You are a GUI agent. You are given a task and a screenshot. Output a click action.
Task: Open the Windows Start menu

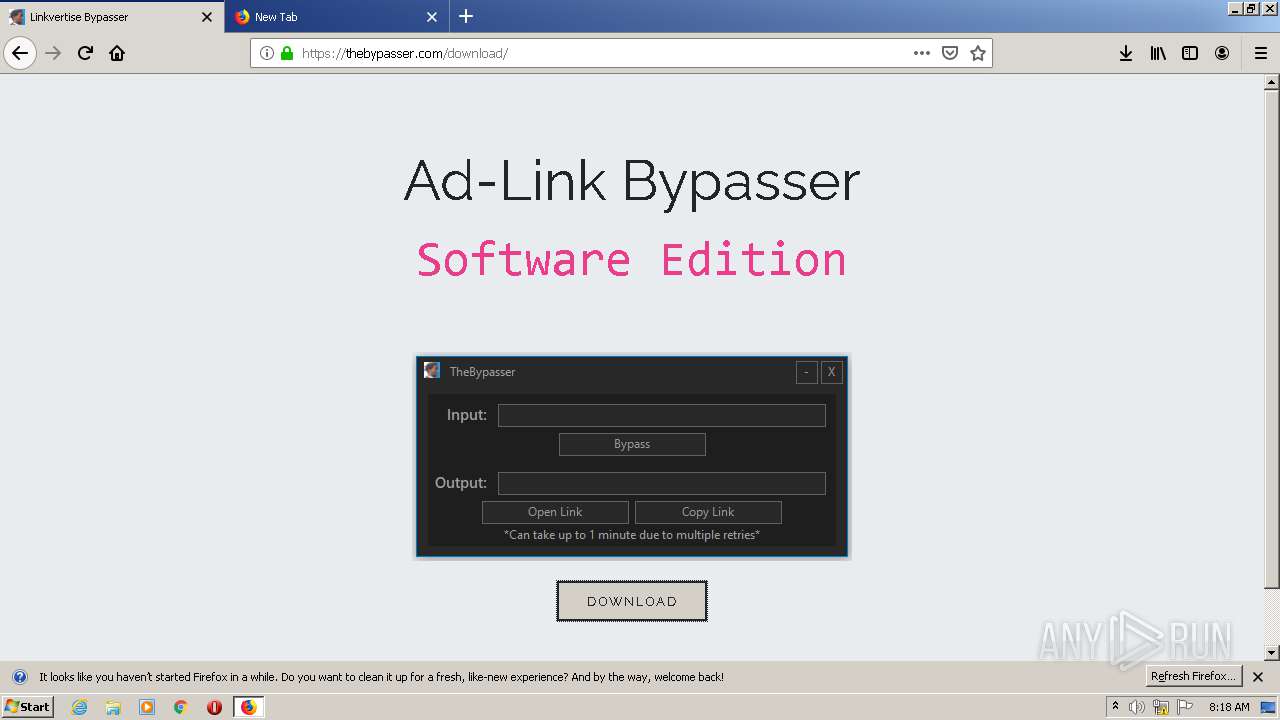pos(27,707)
